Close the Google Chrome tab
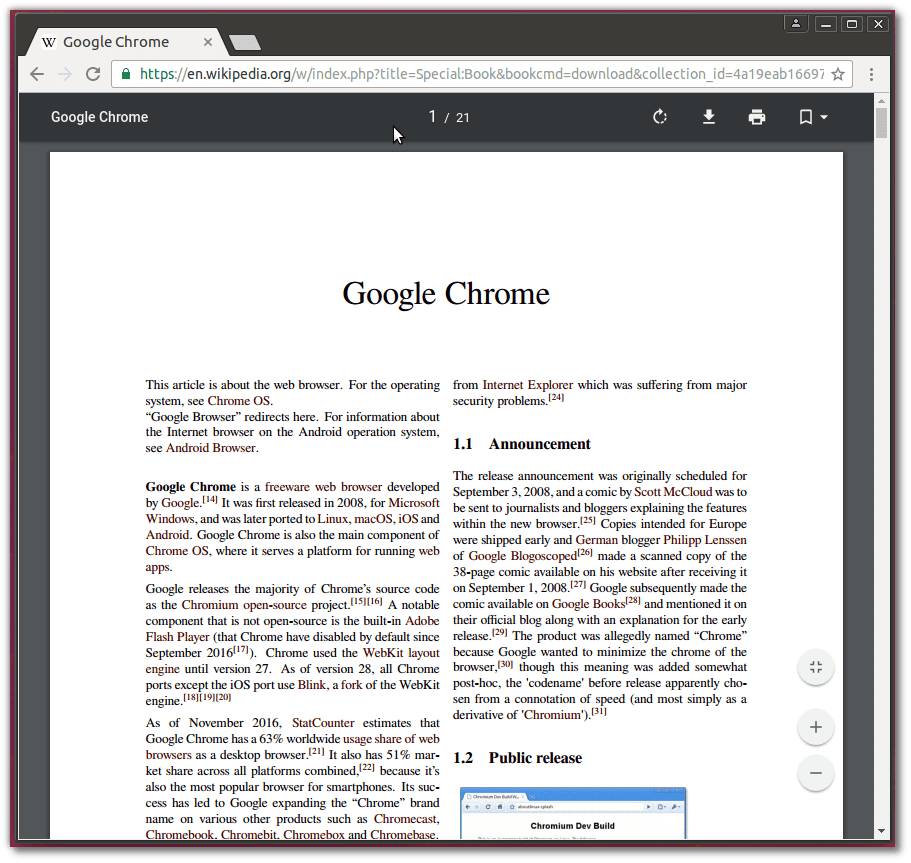The image size is (911, 863). (207, 42)
